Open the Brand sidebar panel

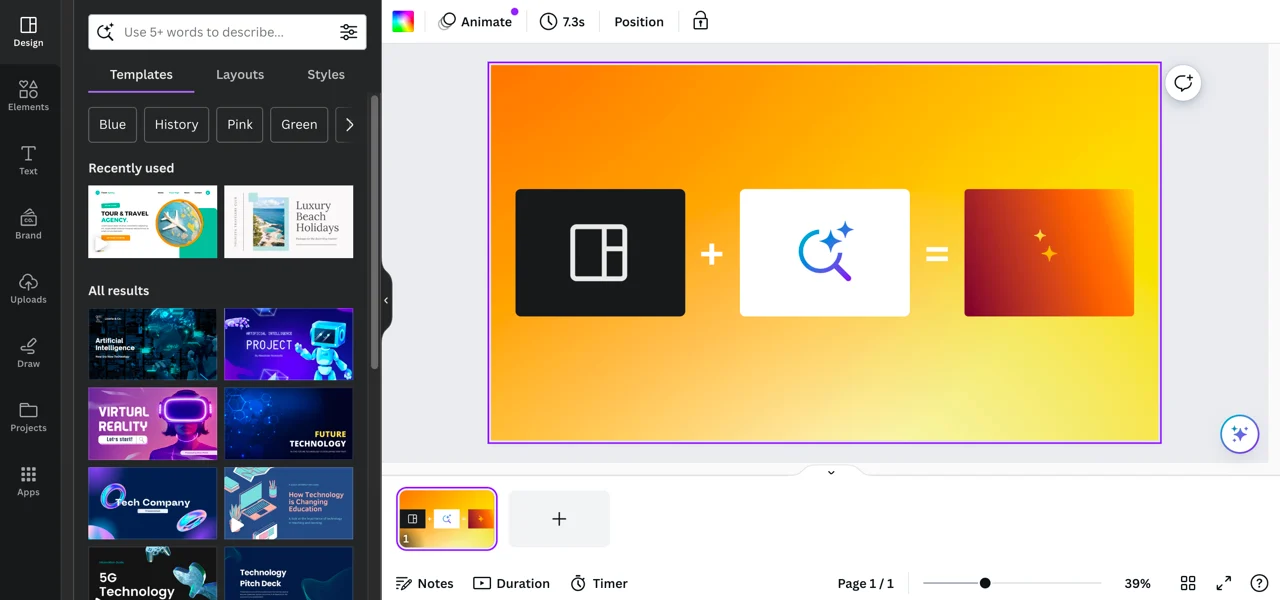(28, 224)
